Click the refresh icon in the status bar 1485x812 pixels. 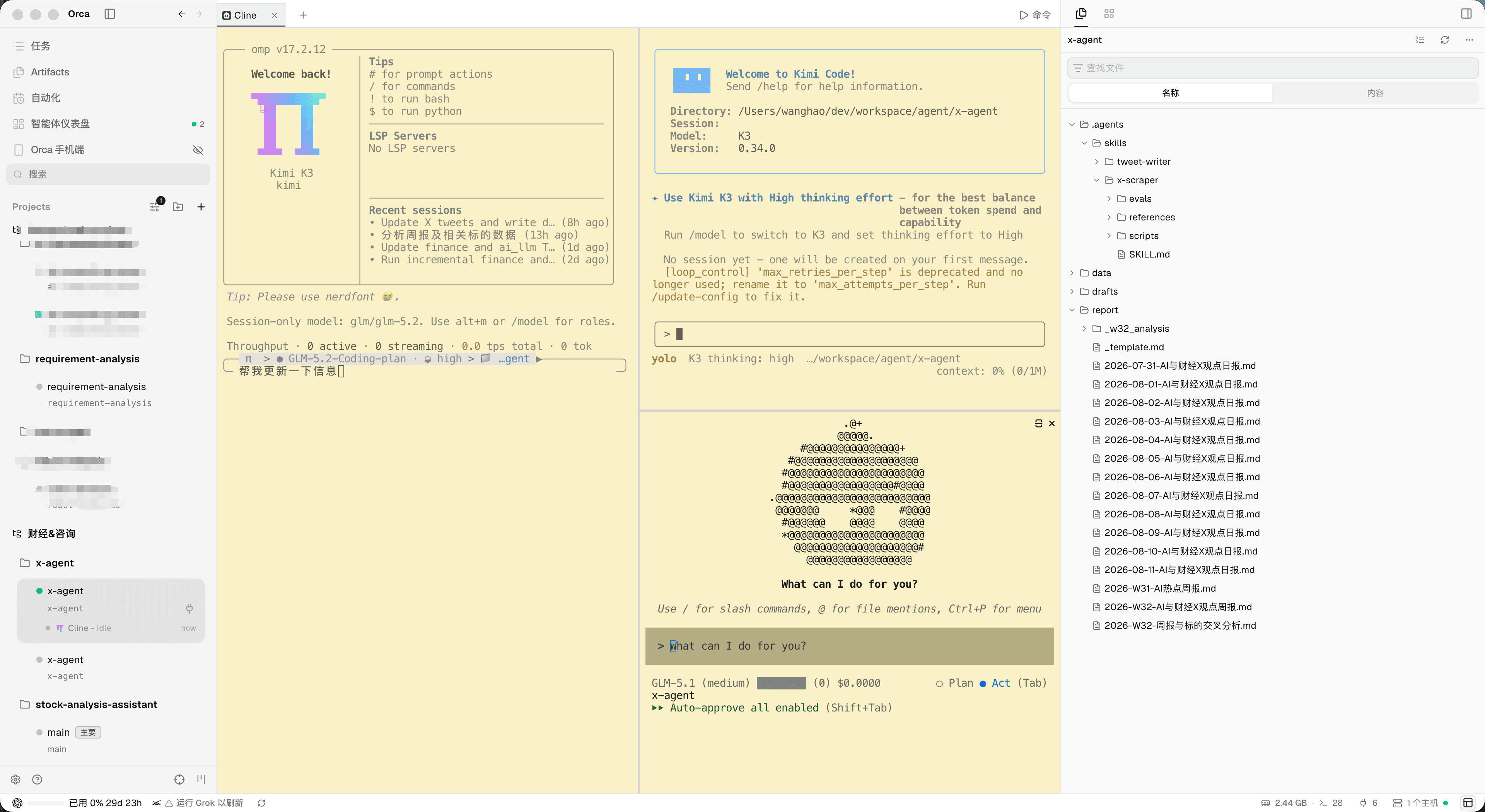coord(261,803)
